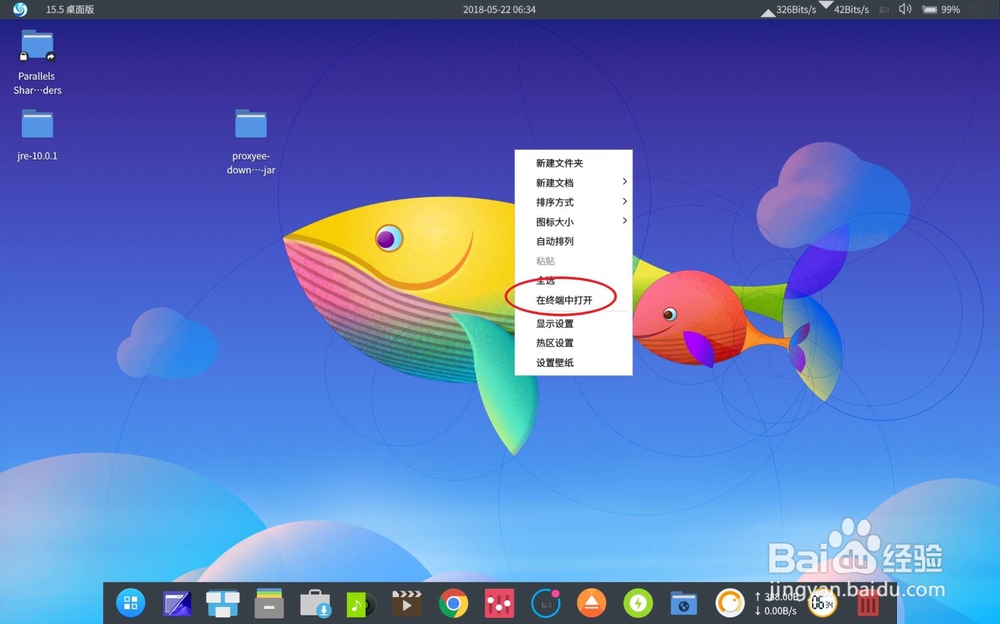Choose 在终端中打开 in the context menu
The image size is (1000, 624).
pyautogui.click(x=573, y=300)
